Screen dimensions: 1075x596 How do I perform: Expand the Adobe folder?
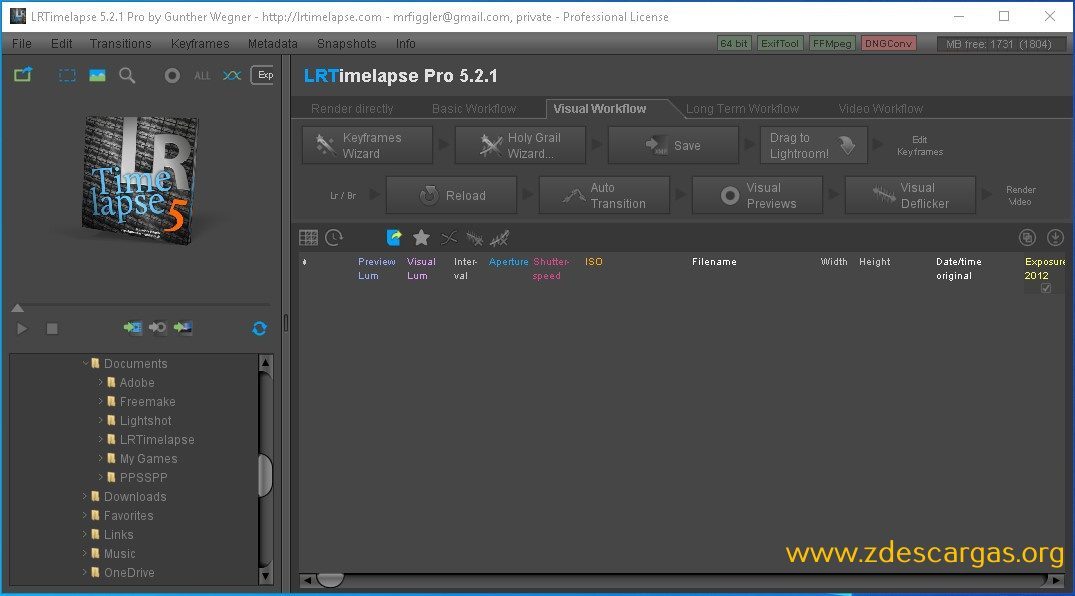101,382
